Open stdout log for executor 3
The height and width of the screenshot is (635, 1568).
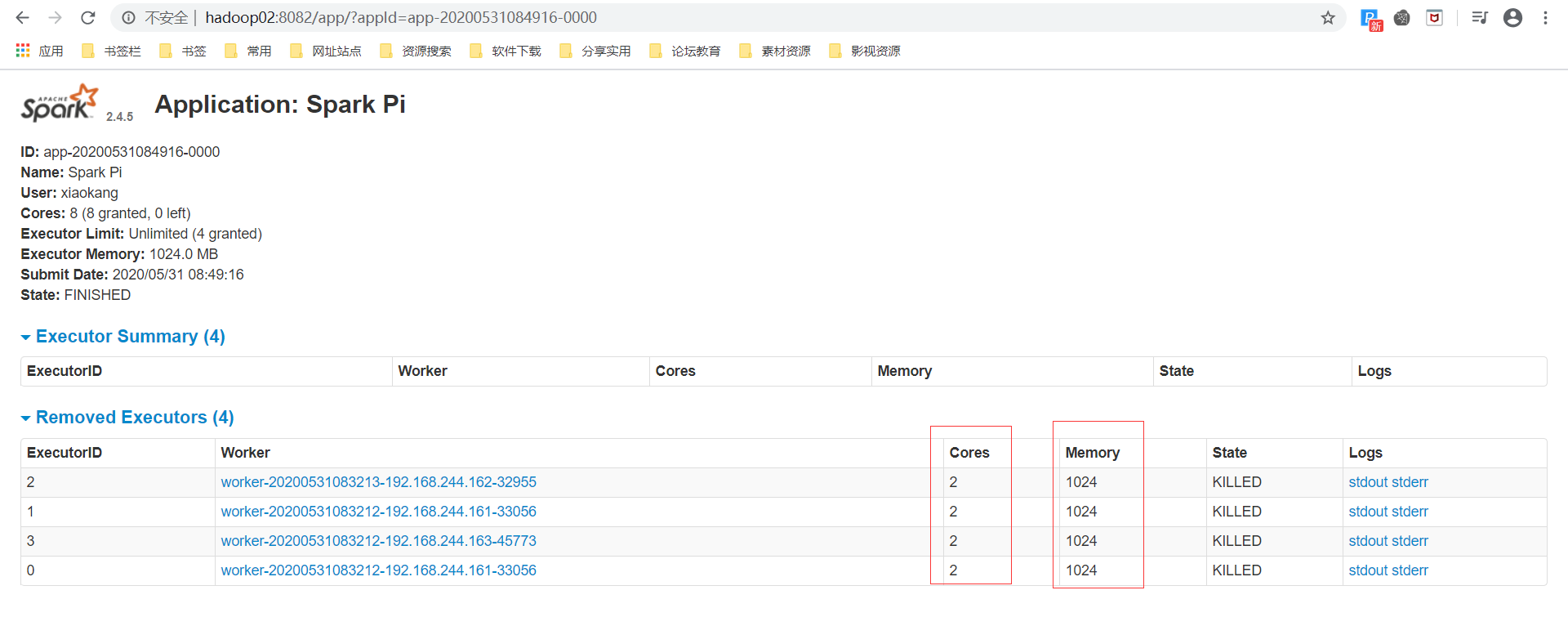1369,541
